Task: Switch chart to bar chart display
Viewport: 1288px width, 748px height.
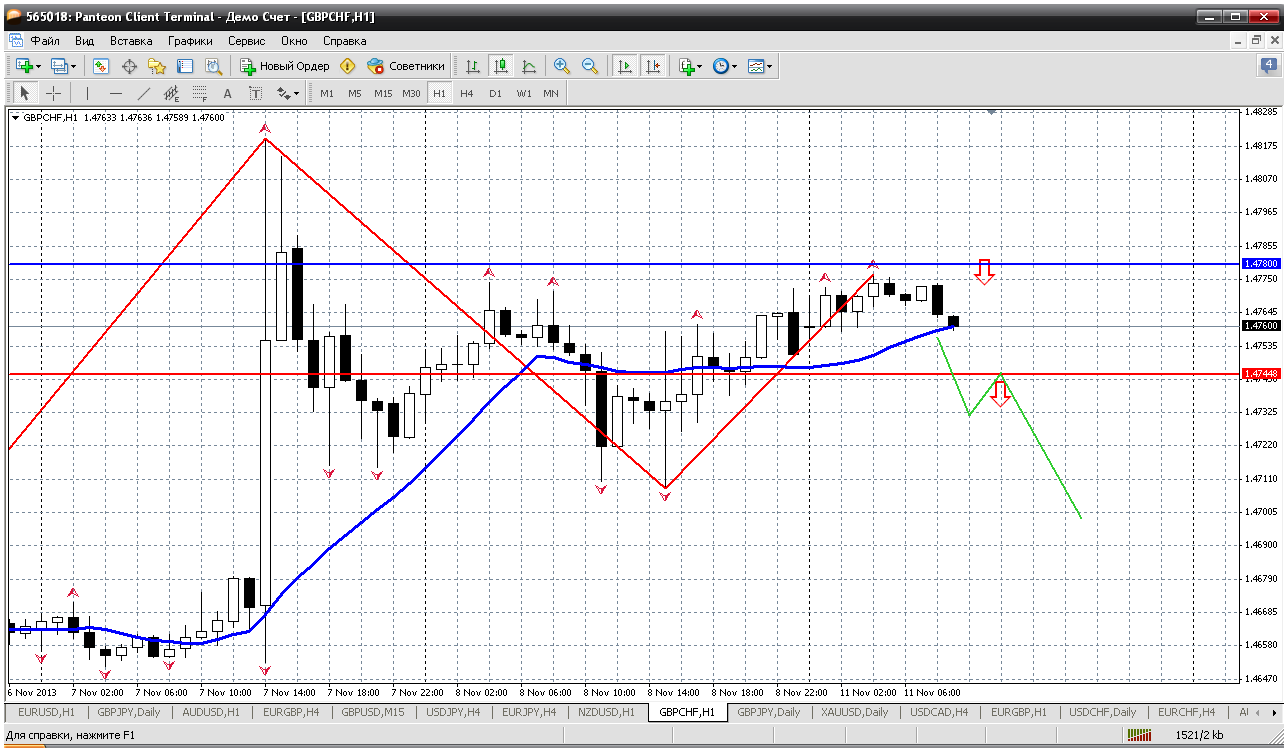Action: click(473, 66)
